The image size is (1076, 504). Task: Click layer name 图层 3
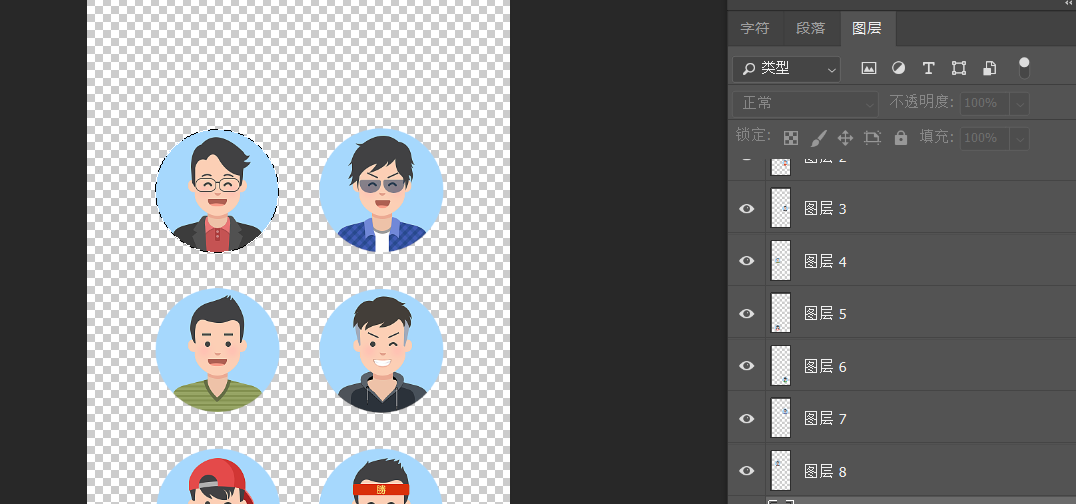tap(825, 209)
